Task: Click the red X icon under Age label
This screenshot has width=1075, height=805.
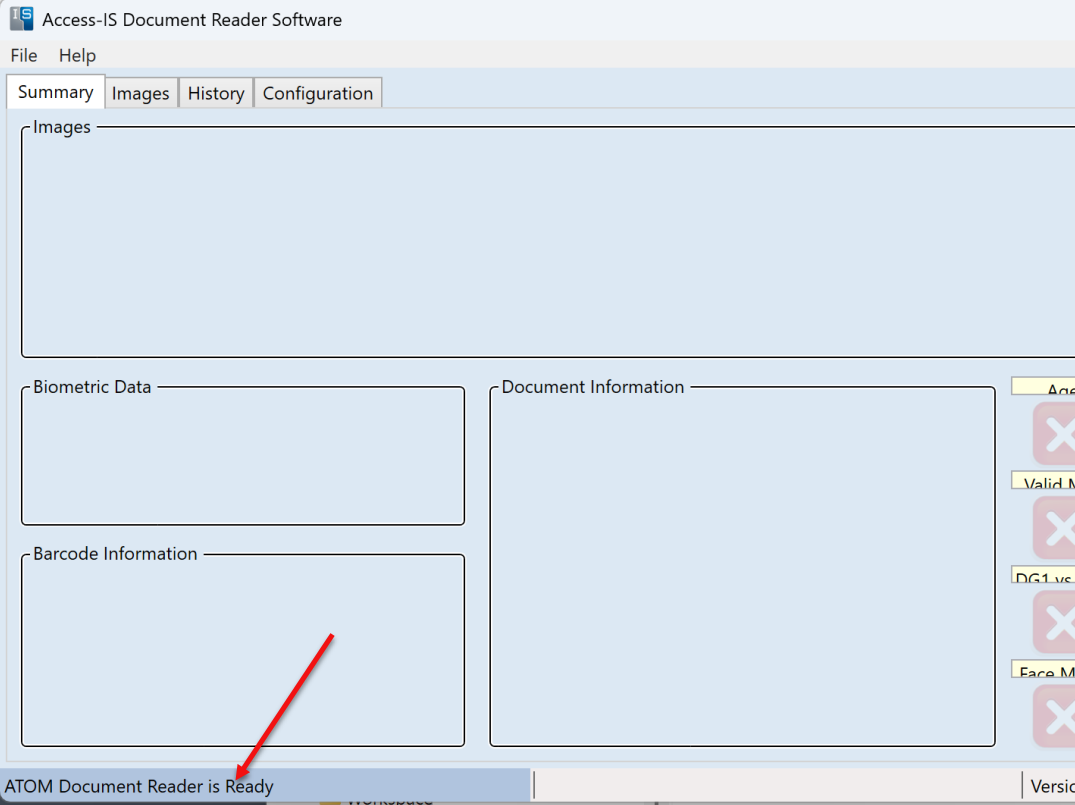Action: (1054, 434)
